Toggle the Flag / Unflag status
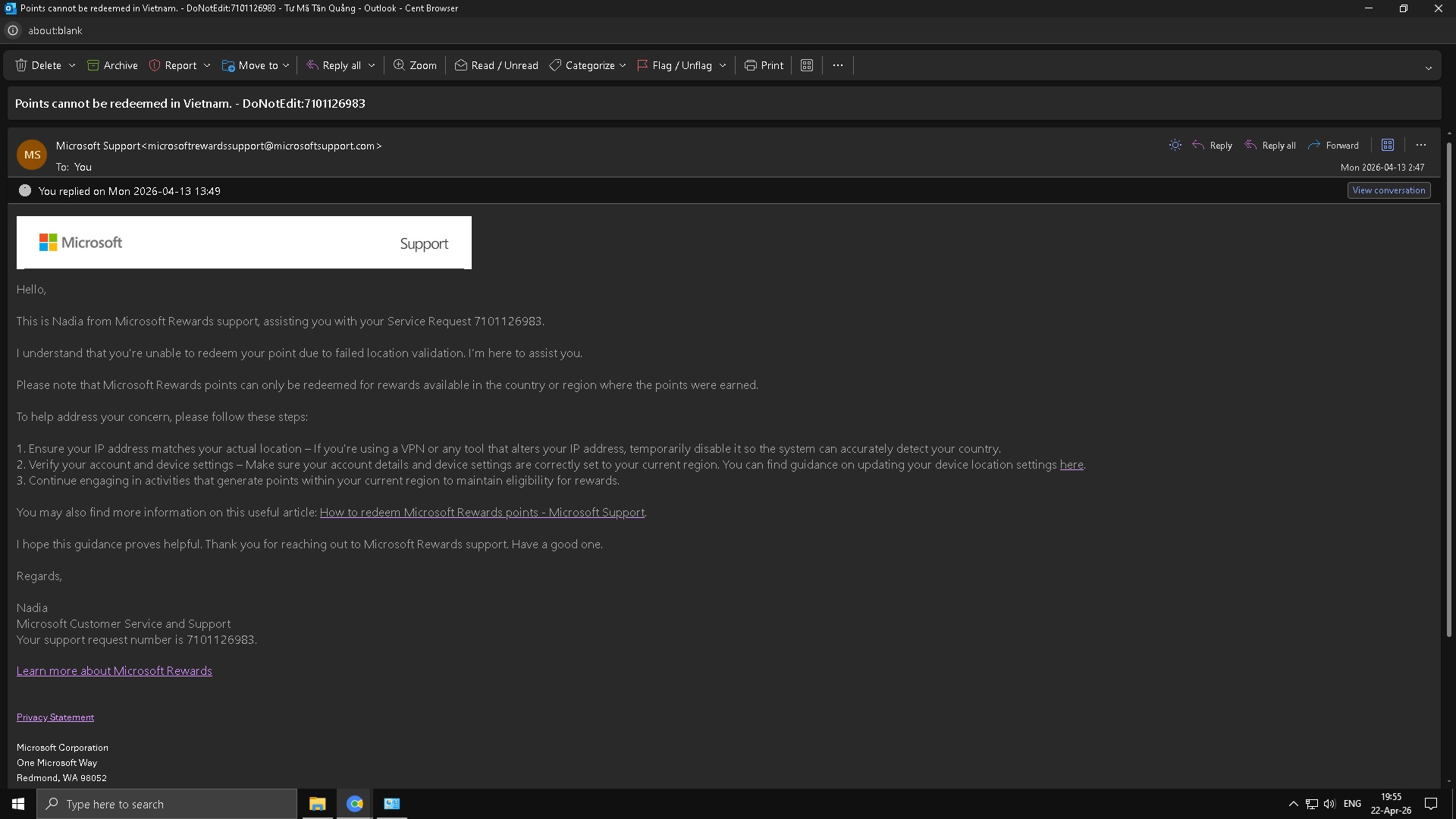 point(675,65)
